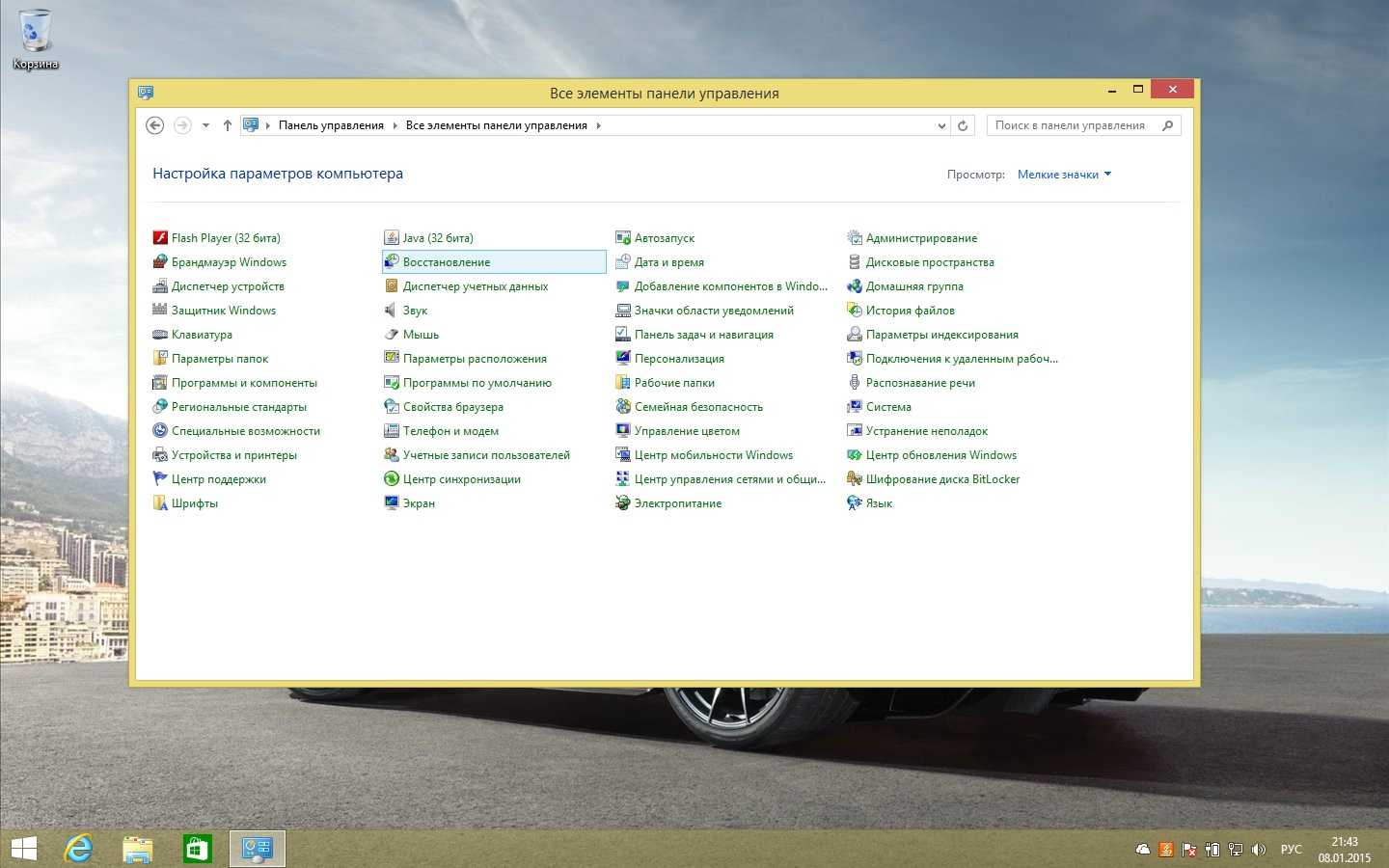
Task: Refresh the Control Panel view
Action: pyautogui.click(x=963, y=125)
